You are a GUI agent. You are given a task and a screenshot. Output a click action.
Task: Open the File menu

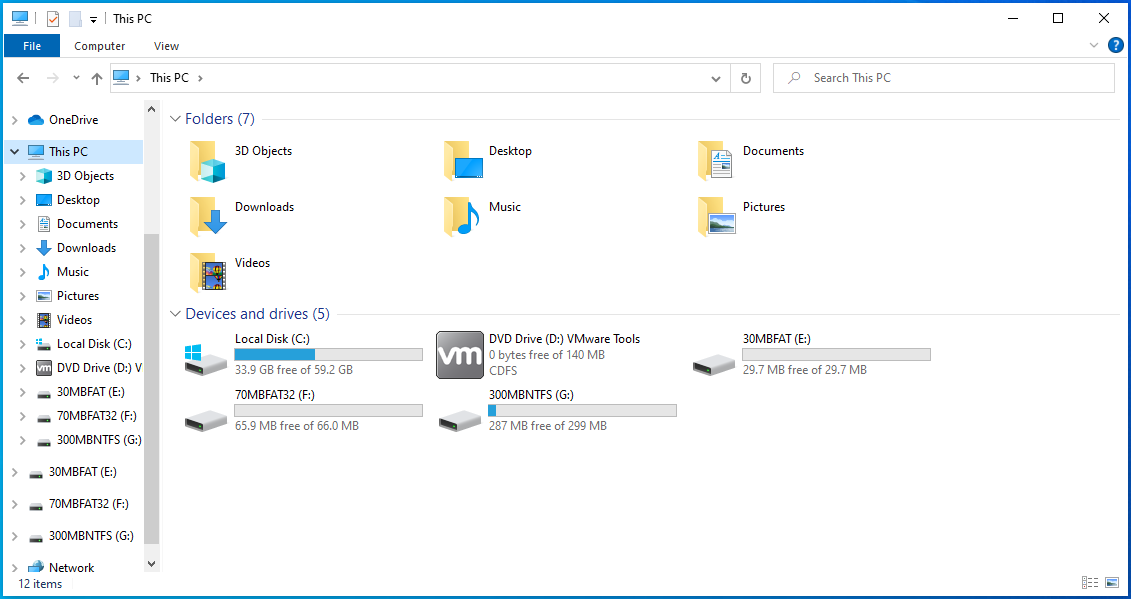(32, 45)
